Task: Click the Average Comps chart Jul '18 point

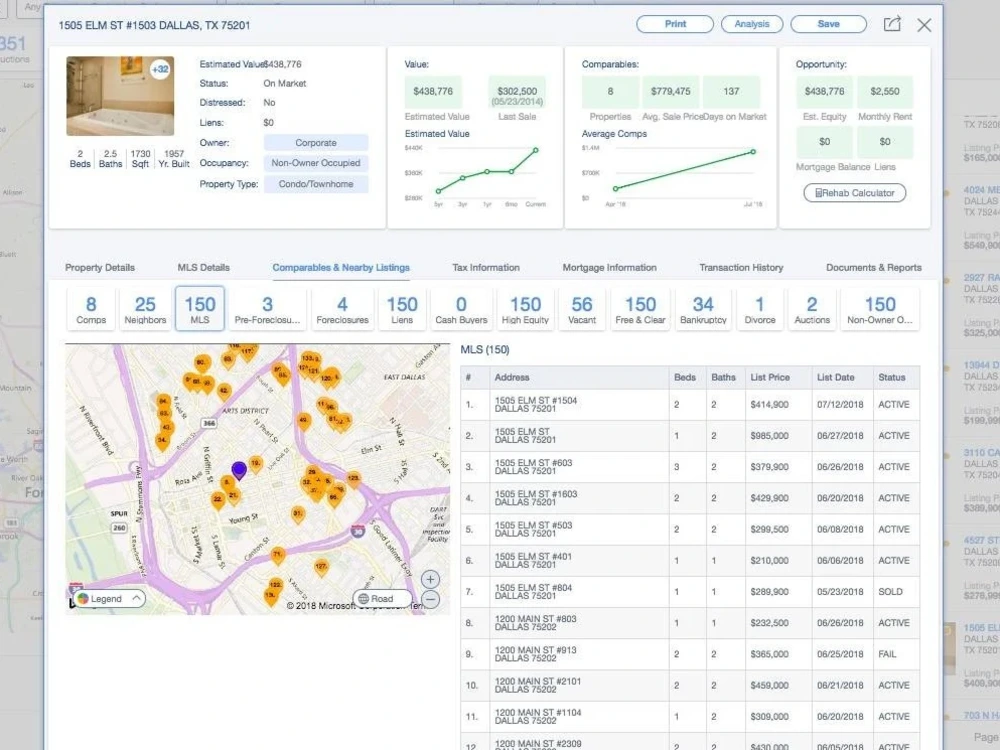Action: 753,152
